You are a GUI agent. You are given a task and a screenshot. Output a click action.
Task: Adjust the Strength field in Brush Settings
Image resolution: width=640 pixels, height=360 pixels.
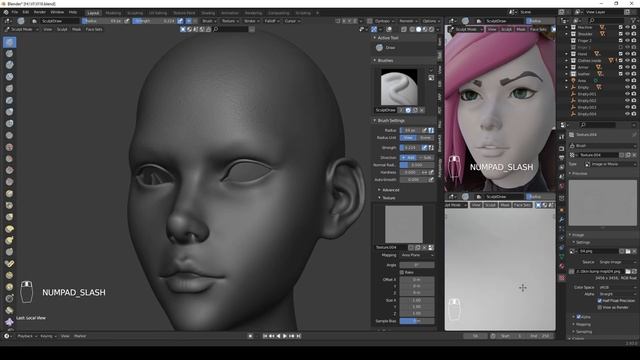pyautogui.click(x=410, y=147)
